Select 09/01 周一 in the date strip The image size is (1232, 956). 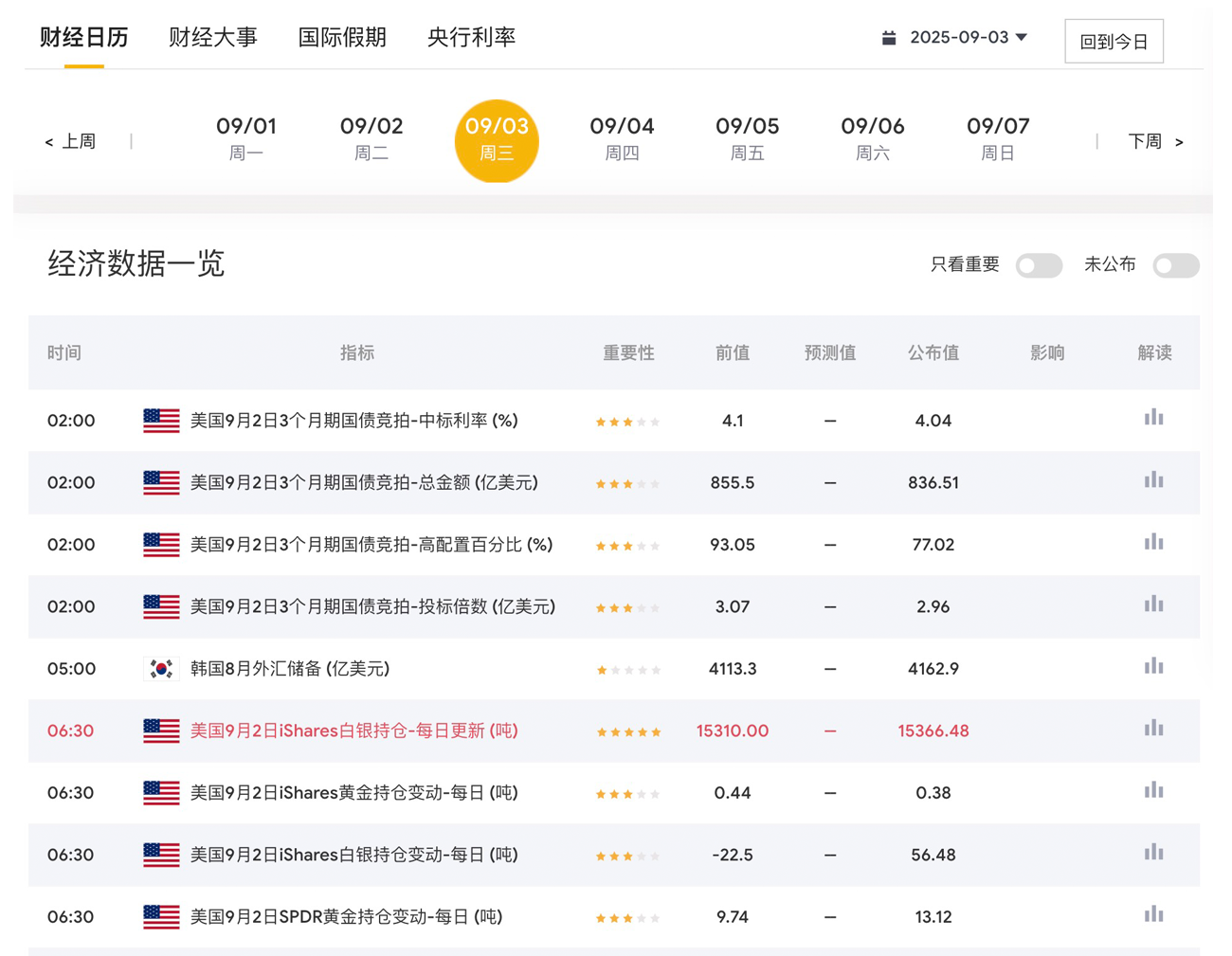246,138
